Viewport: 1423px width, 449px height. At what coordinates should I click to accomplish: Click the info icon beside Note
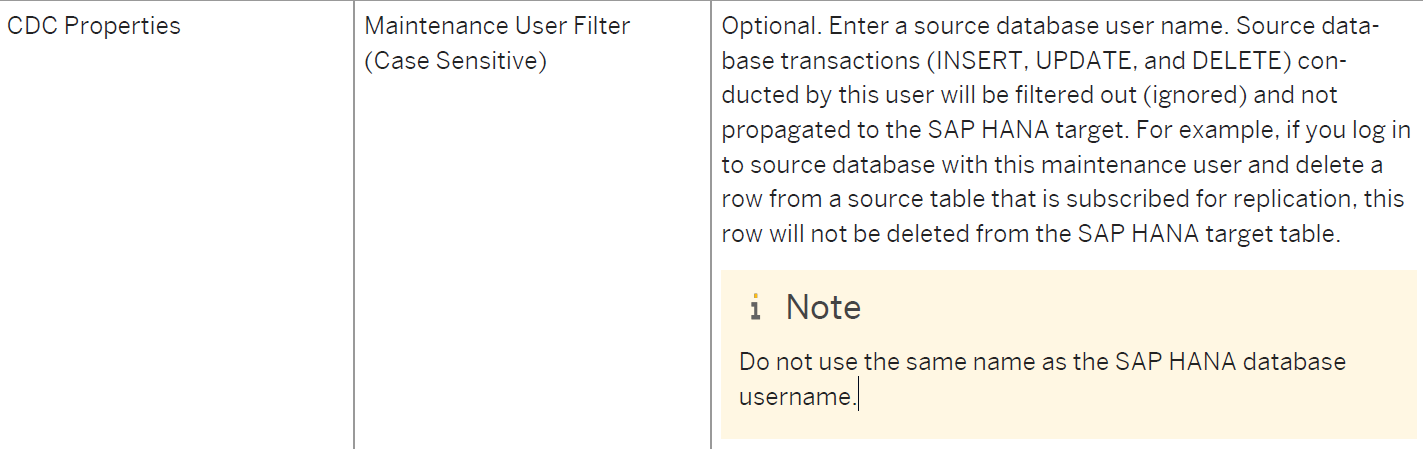(755, 308)
